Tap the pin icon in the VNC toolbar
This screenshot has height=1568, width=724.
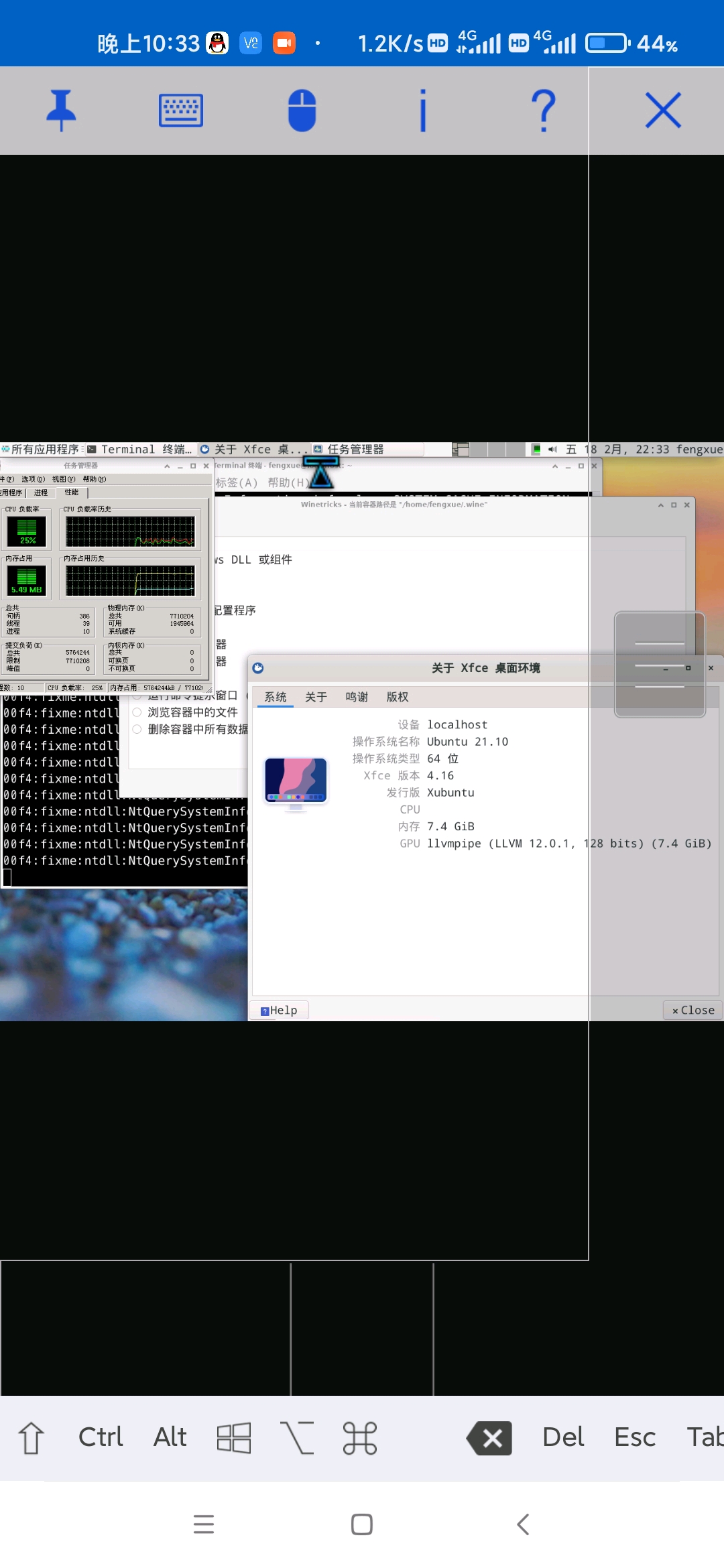tap(61, 111)
